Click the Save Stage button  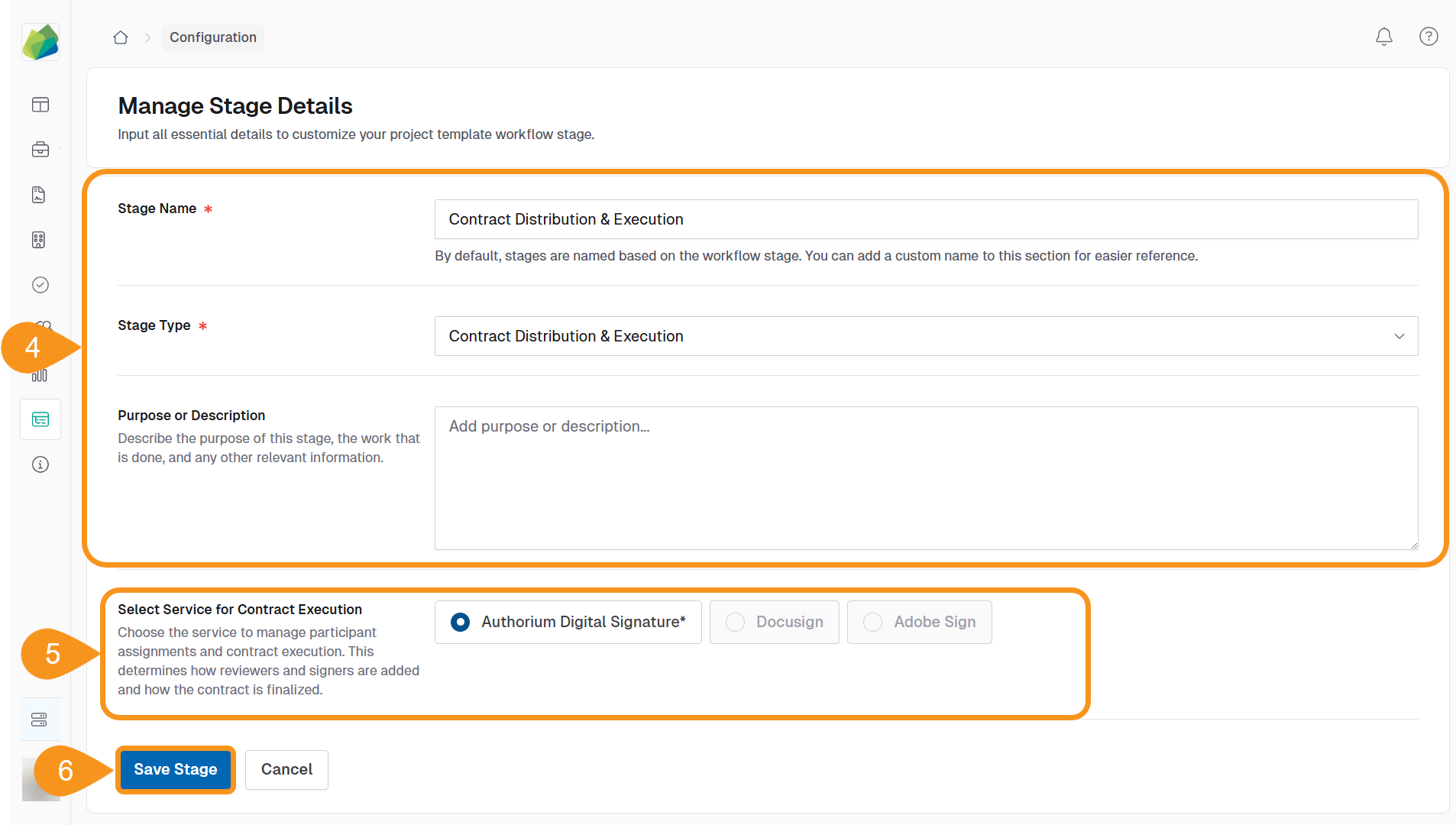coord(176,769)
